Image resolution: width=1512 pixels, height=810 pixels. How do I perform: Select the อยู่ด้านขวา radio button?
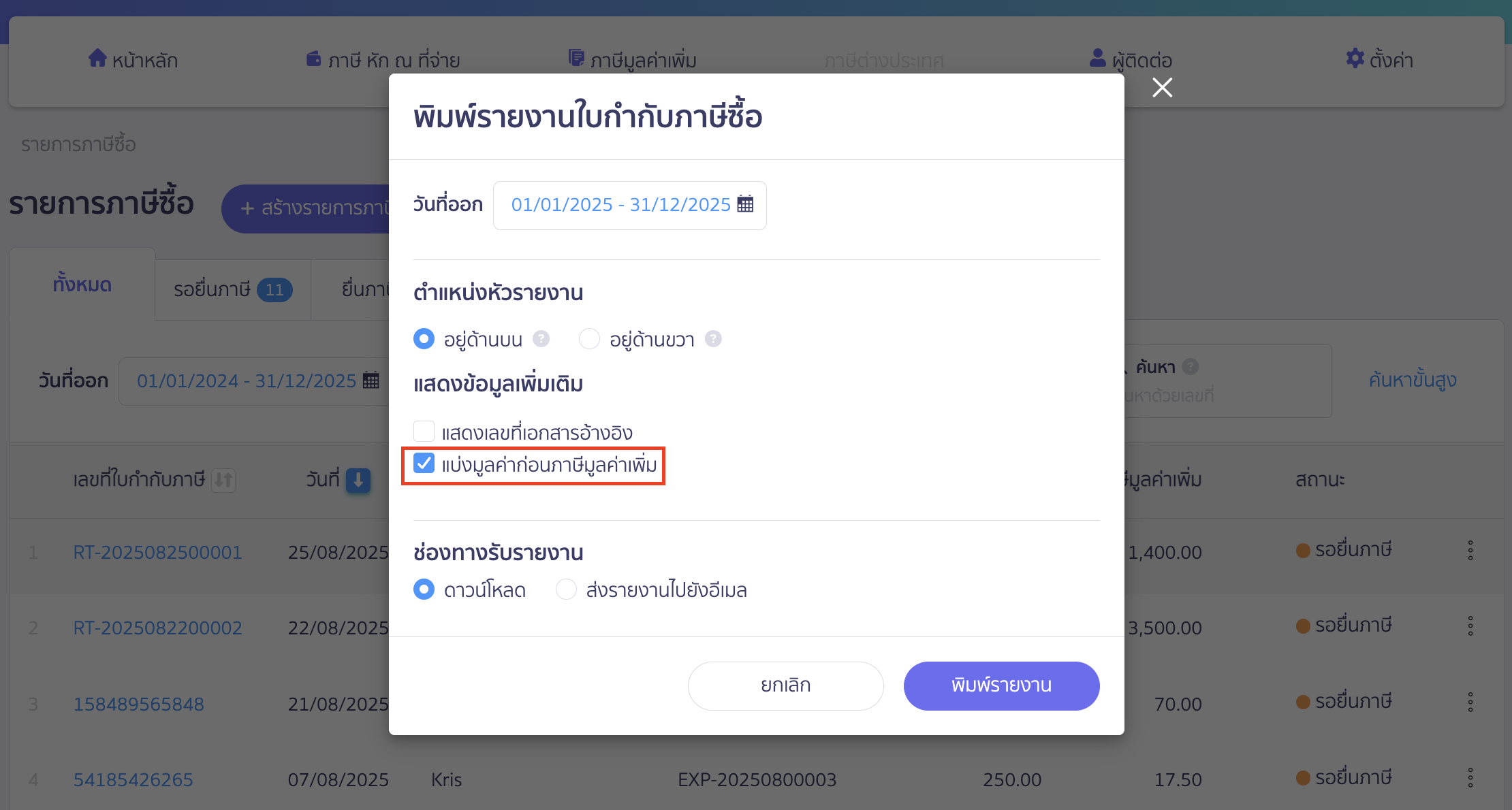[589, 338]
